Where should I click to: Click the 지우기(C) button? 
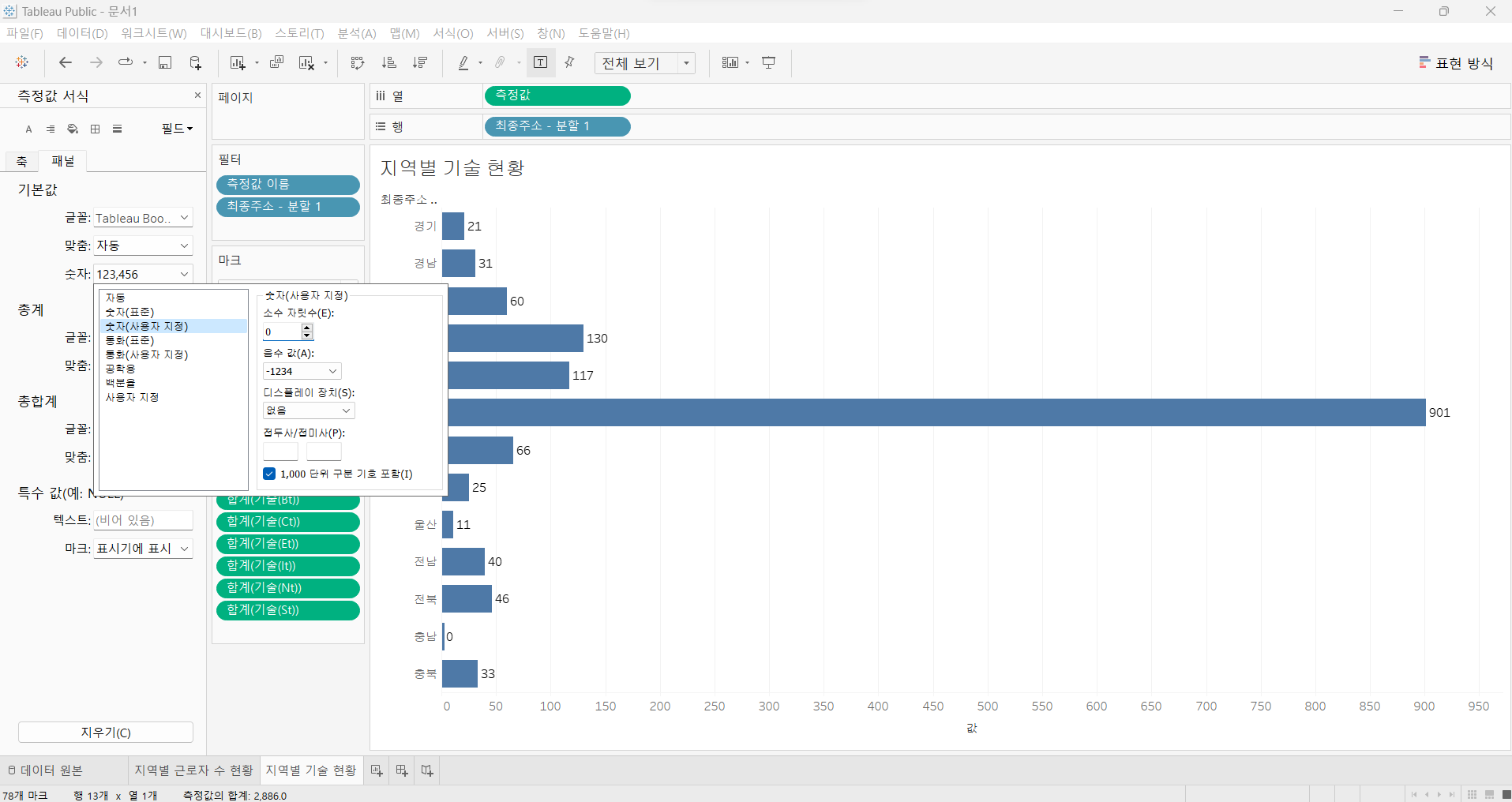106,733
